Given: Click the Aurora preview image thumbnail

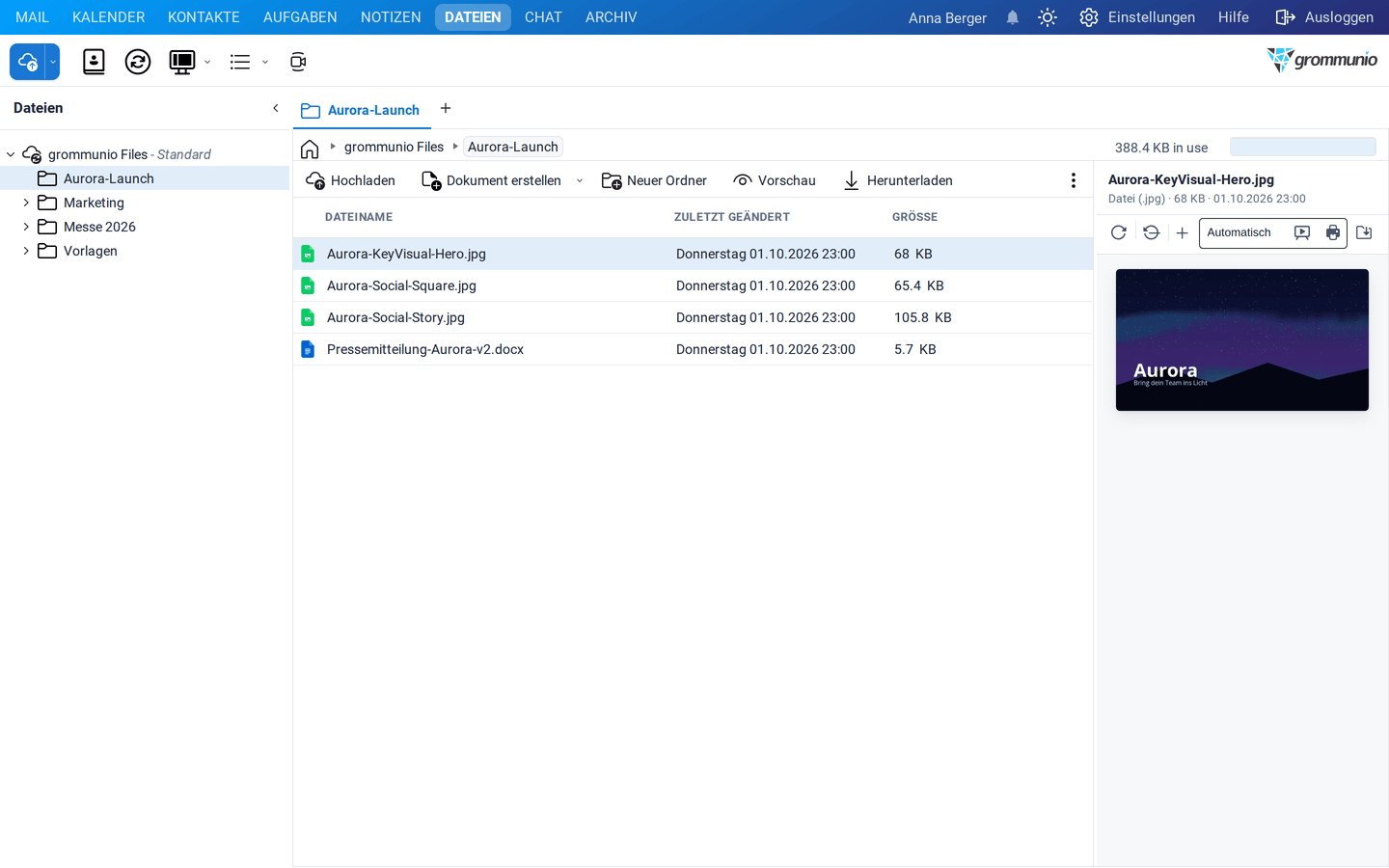Looking at the screenshot, I should [1242, 339].
